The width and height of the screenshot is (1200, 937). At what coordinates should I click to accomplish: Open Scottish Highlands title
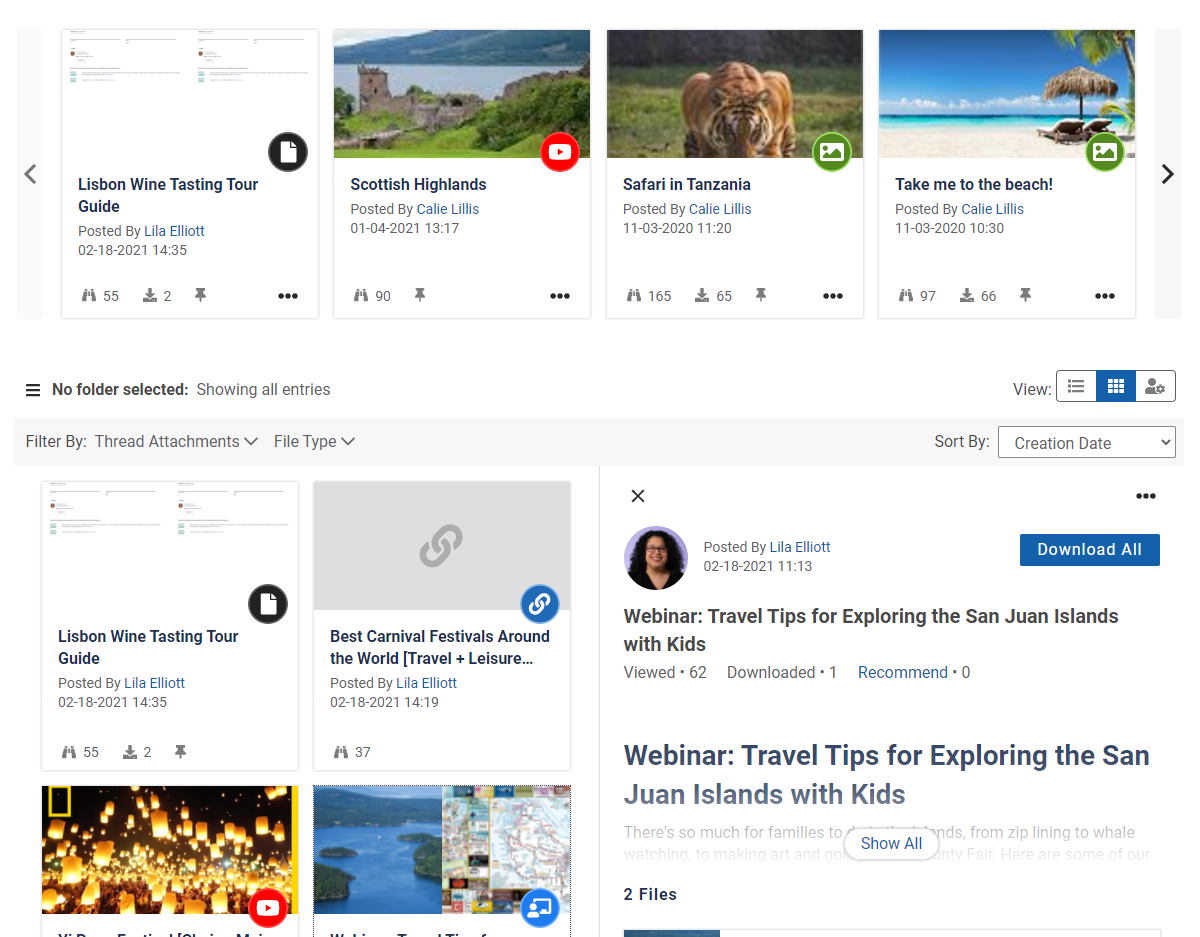pos(418,184)
